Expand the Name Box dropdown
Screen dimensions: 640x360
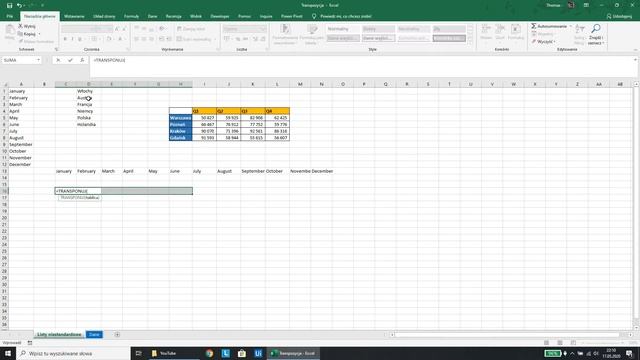38,60
